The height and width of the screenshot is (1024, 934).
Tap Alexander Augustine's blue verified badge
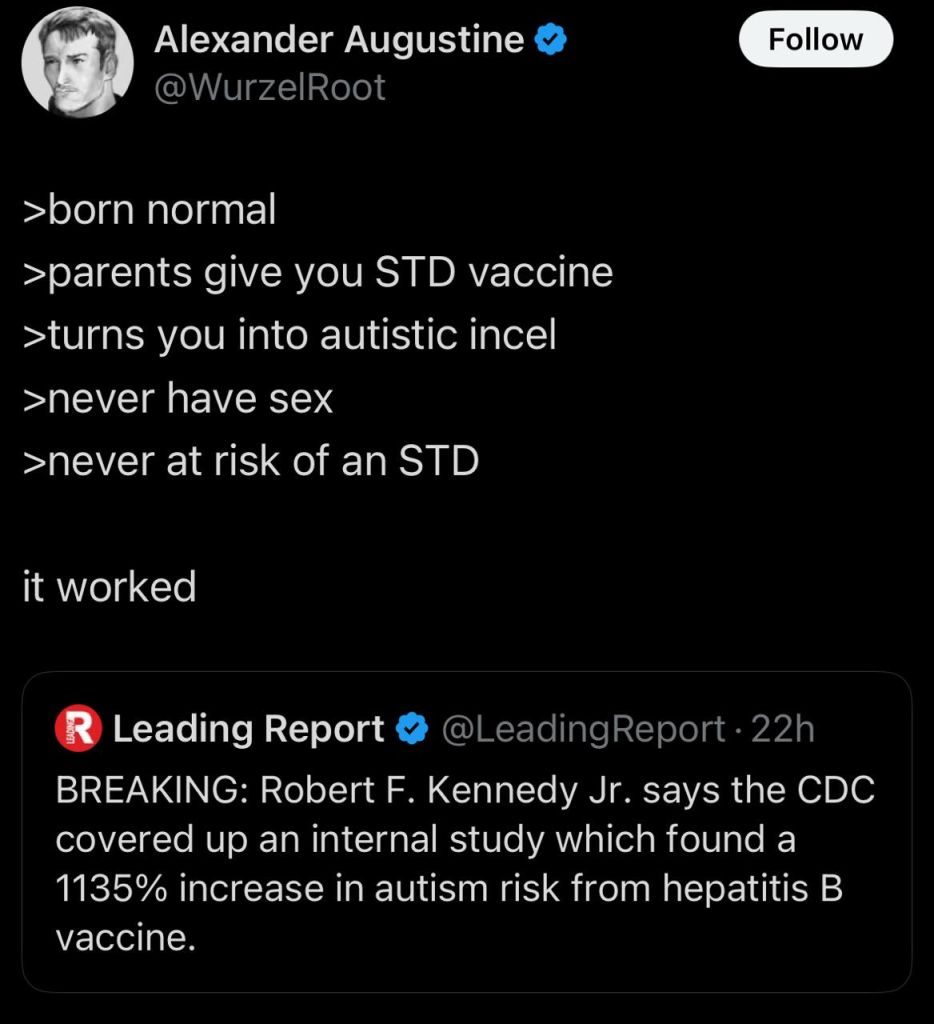pyautogui.click(x=551, y=40)
